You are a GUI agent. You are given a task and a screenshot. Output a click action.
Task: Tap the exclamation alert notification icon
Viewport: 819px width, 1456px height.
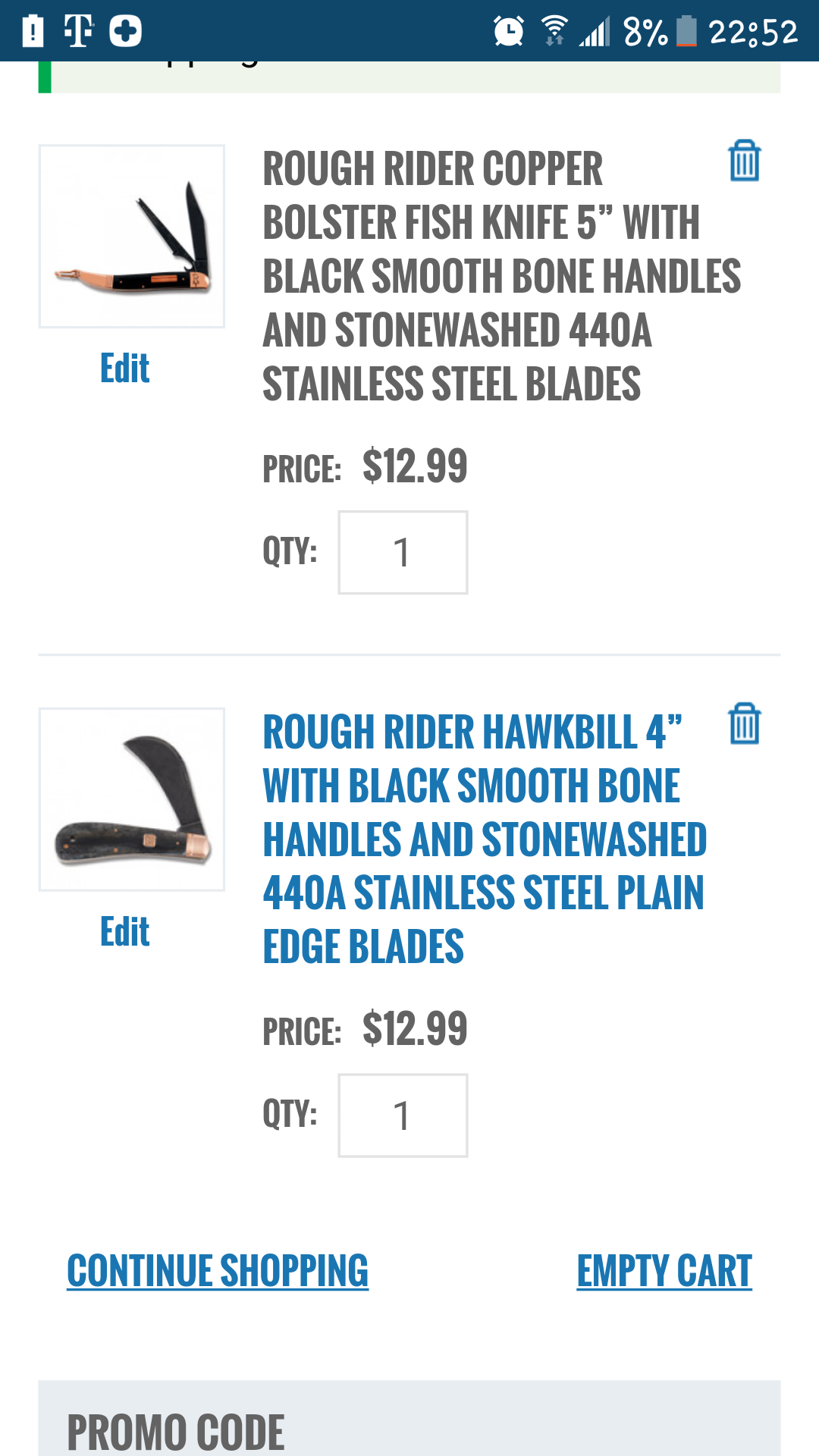pos(33,31)
